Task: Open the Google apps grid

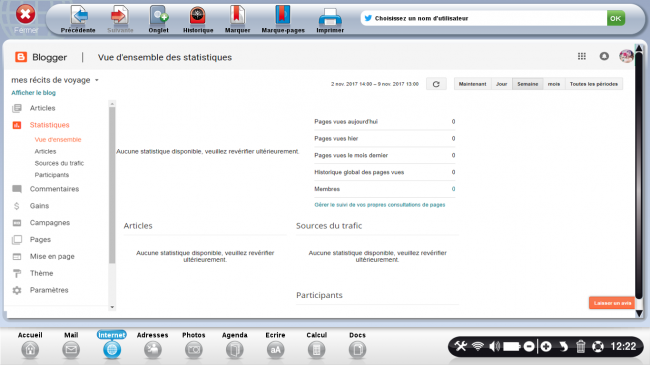Action: pyautogui.click(x=582, y=56)
